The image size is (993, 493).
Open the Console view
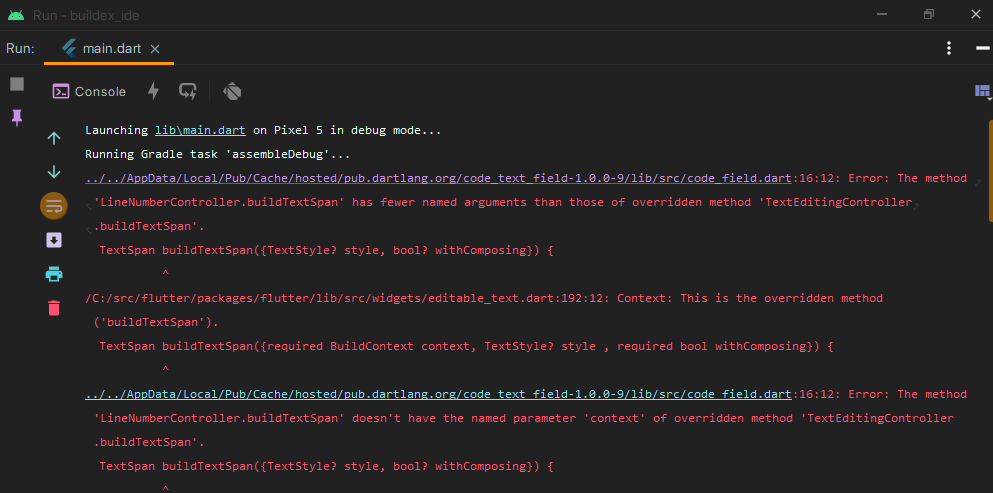(89, 91)
